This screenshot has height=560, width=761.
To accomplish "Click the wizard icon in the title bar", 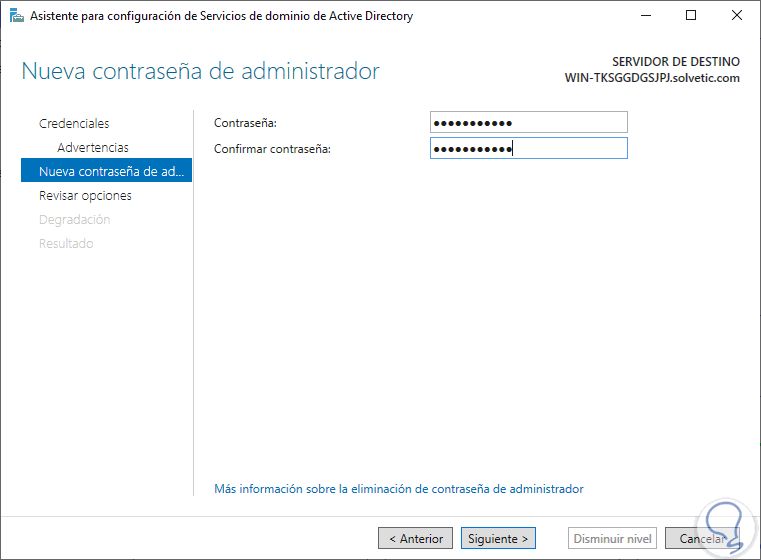I will tap(17, 16).
